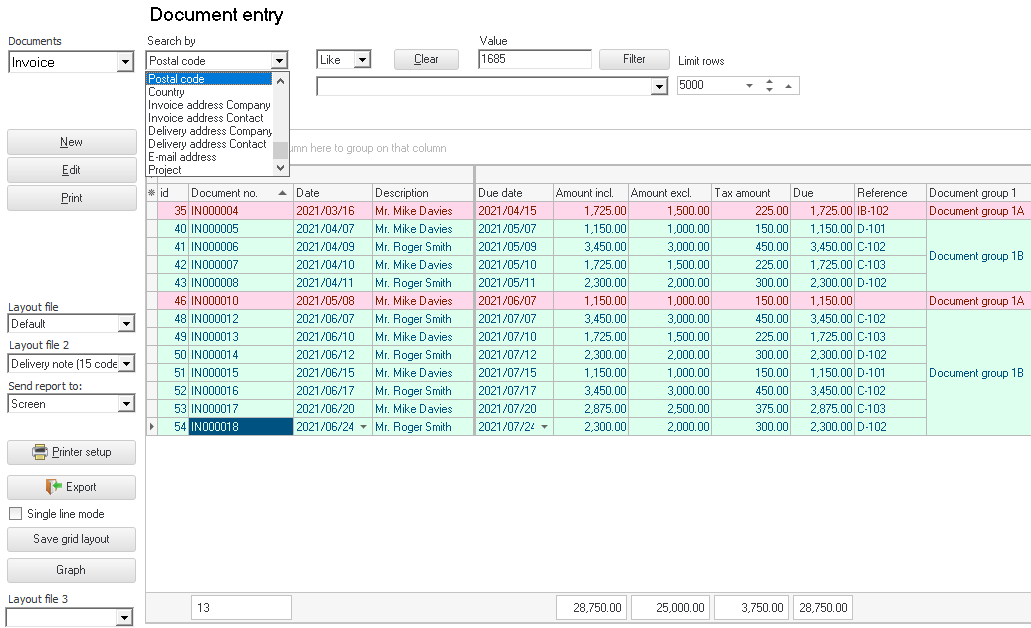Click the Export button
Screen dimensions: 1031x628
click(x=71, y=487)
